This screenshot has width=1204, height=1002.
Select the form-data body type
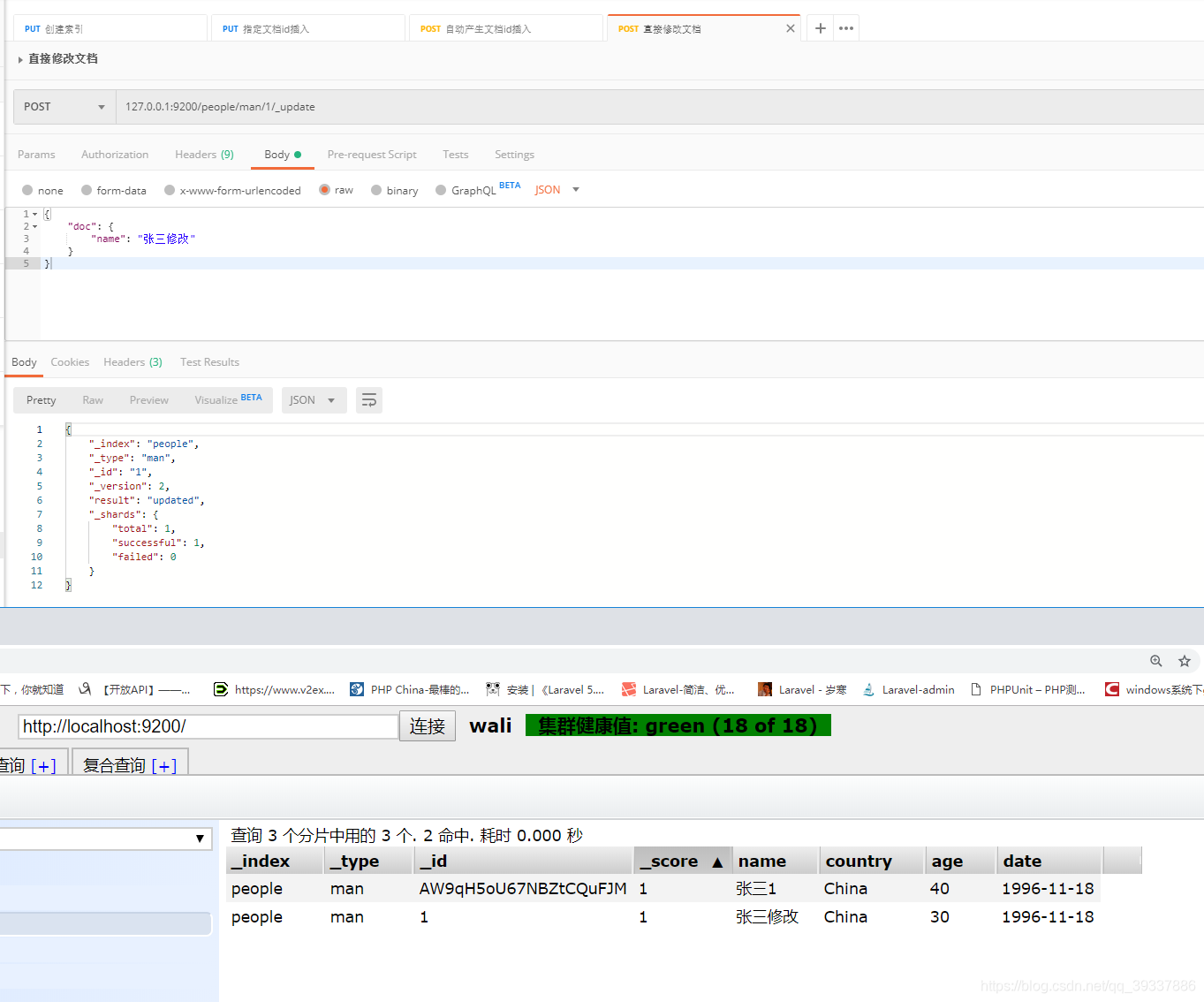point(113,190)
